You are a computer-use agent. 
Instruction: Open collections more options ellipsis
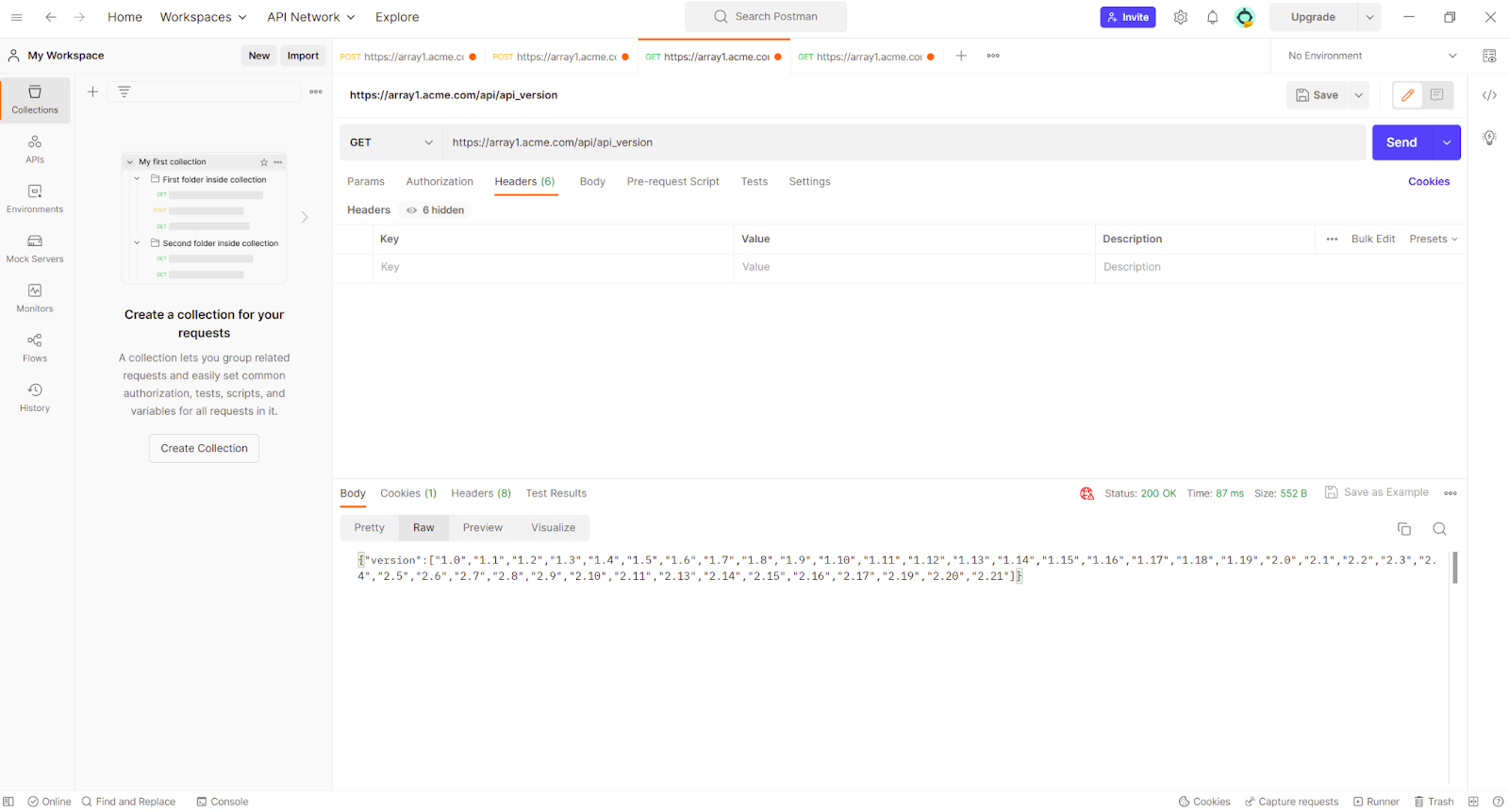pyautogui.click(x=316, y=91)
